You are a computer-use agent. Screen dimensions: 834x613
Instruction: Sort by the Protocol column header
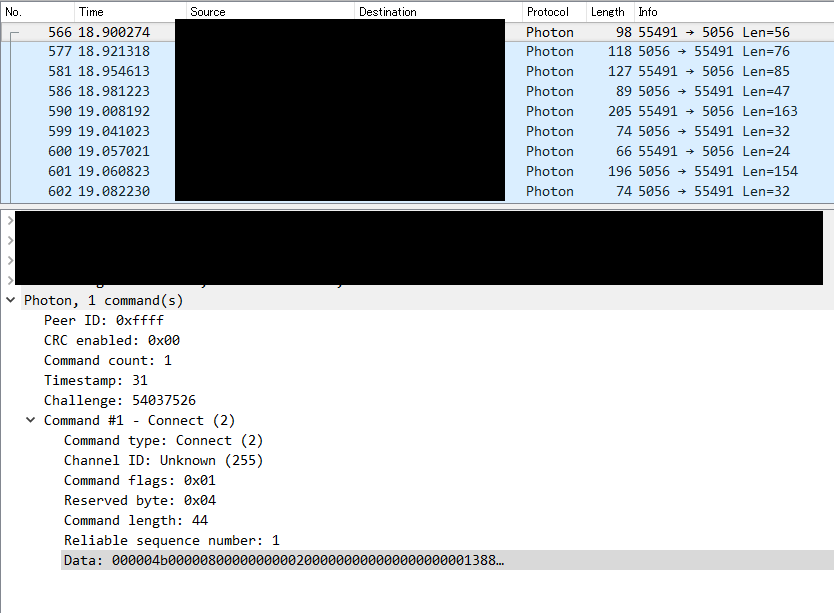pyautogui.click(x=554, y=12)
